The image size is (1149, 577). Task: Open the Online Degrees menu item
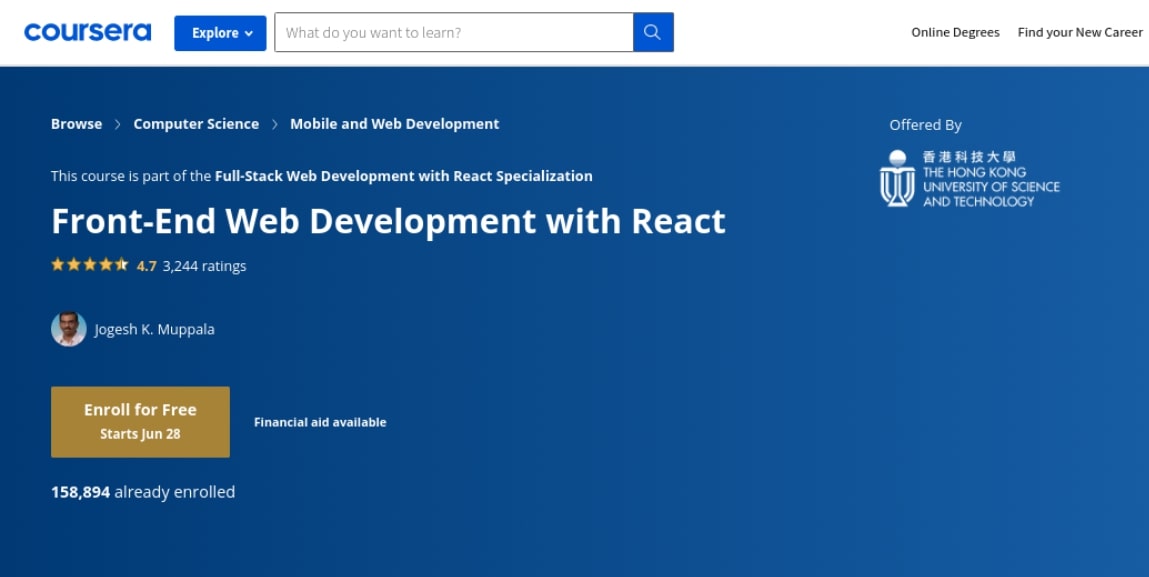point(955,32)
